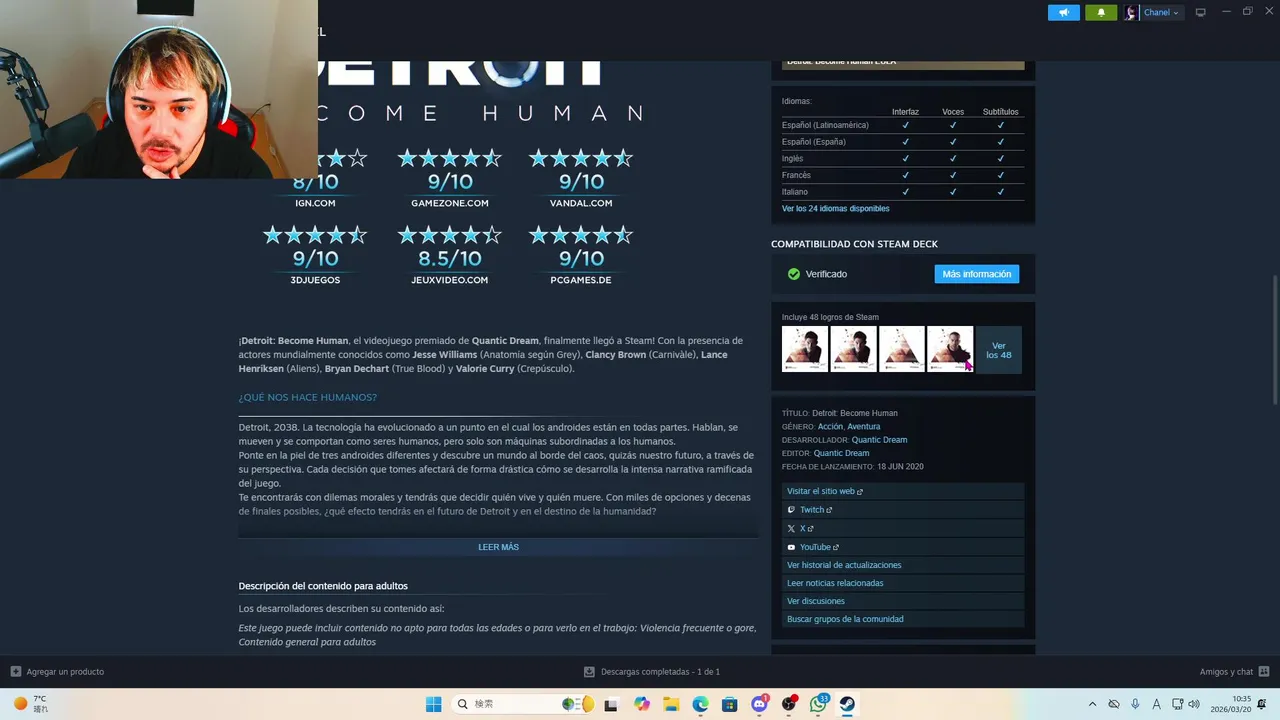Viewport: 1280px width, 720px height.
Task: Click Más información for Steam Deck
Action: (976, 274)
